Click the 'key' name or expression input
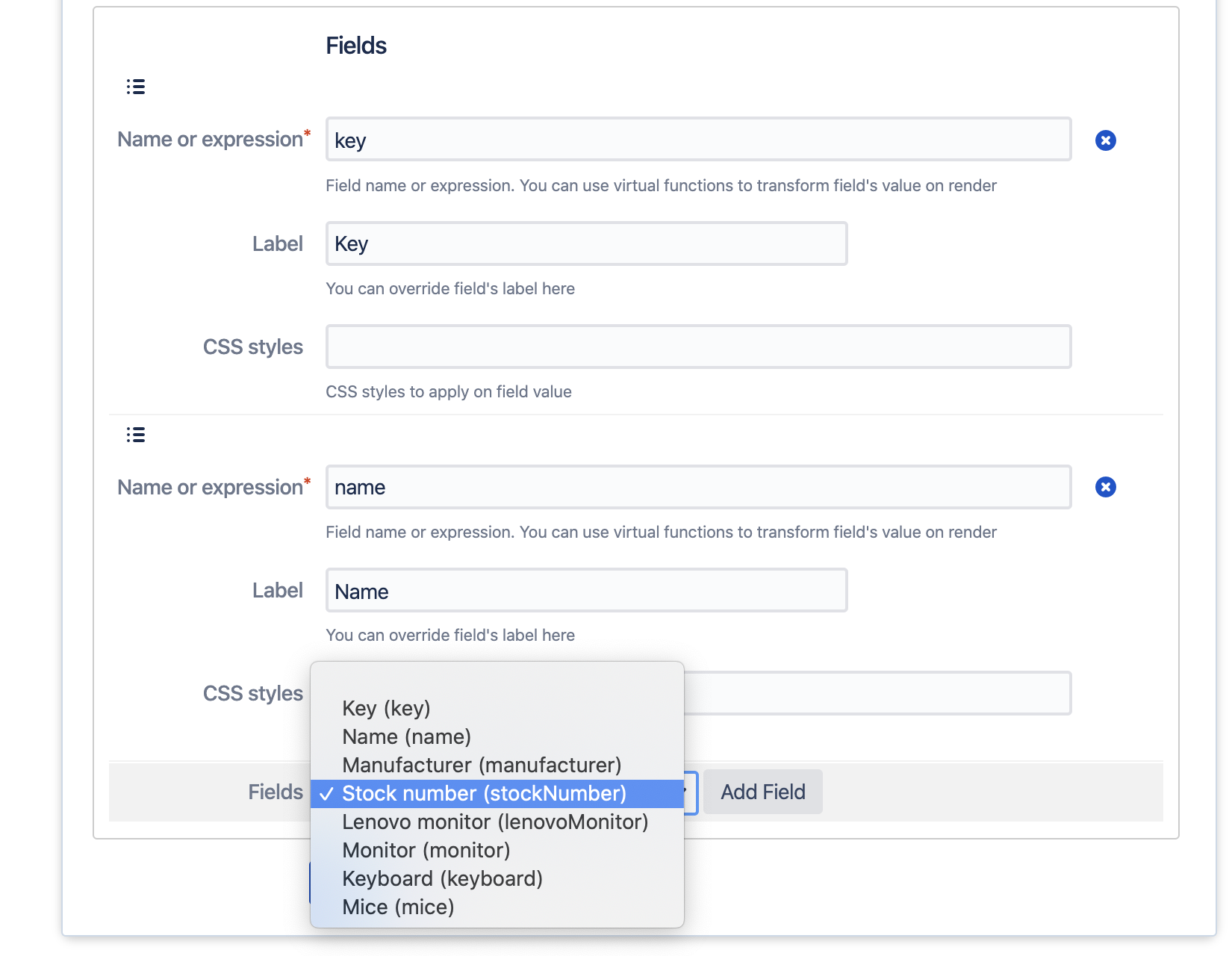This screenshot has width=1232, height=956. coord(699,139)
